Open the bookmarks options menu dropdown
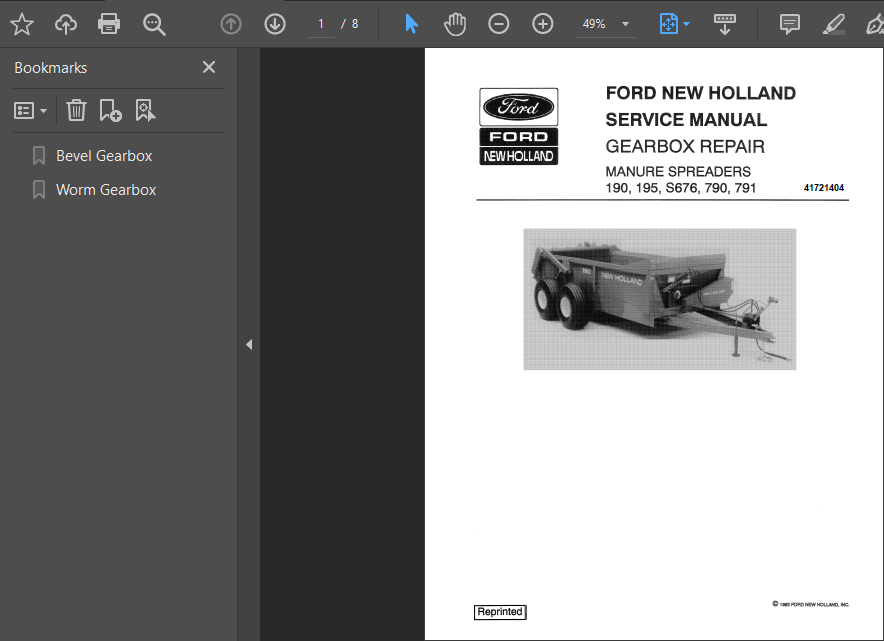Screen dimensions: 884x641 31,111
